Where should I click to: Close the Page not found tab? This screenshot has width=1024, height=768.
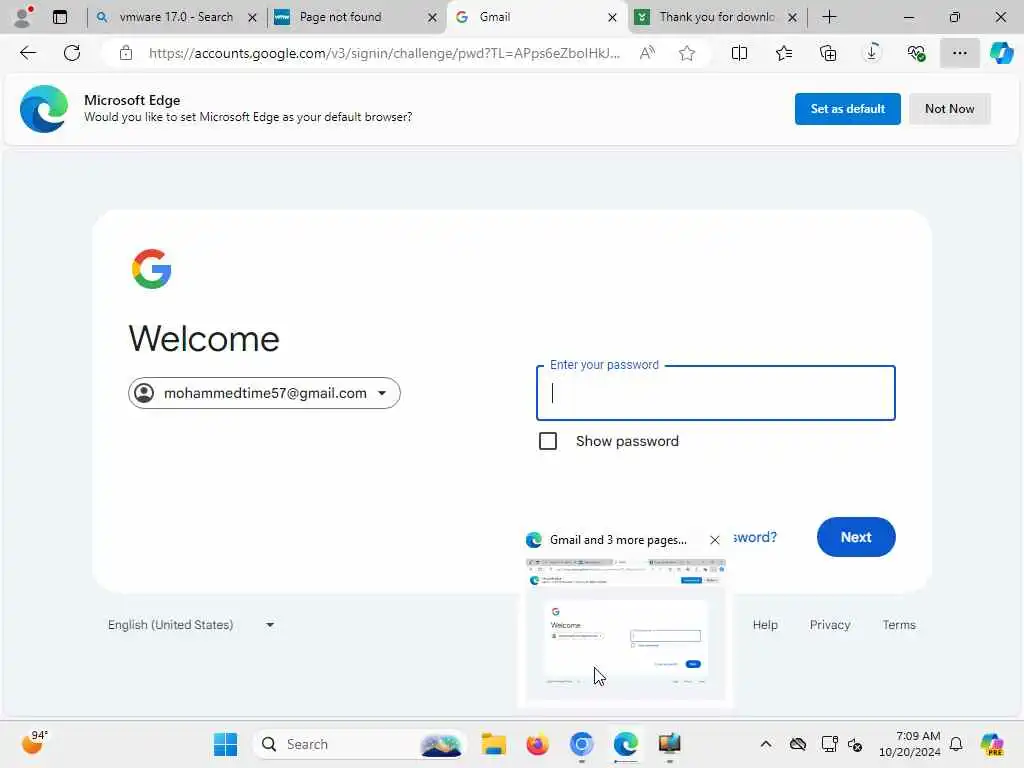click(432, 18)
